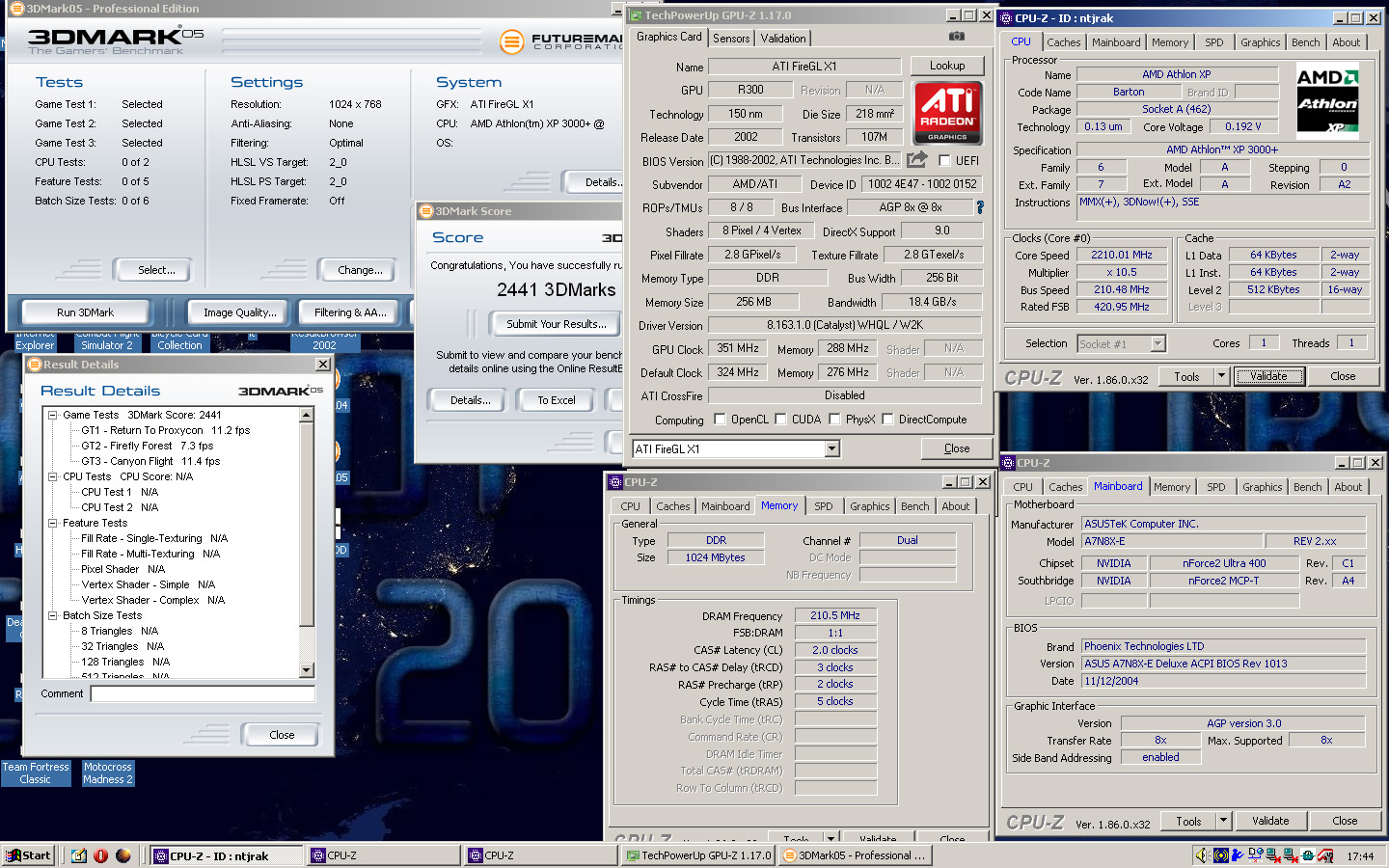The image size is (1389, 868).
Task: Click the Lookup button in GPU-Z
Action: [946, 66]
